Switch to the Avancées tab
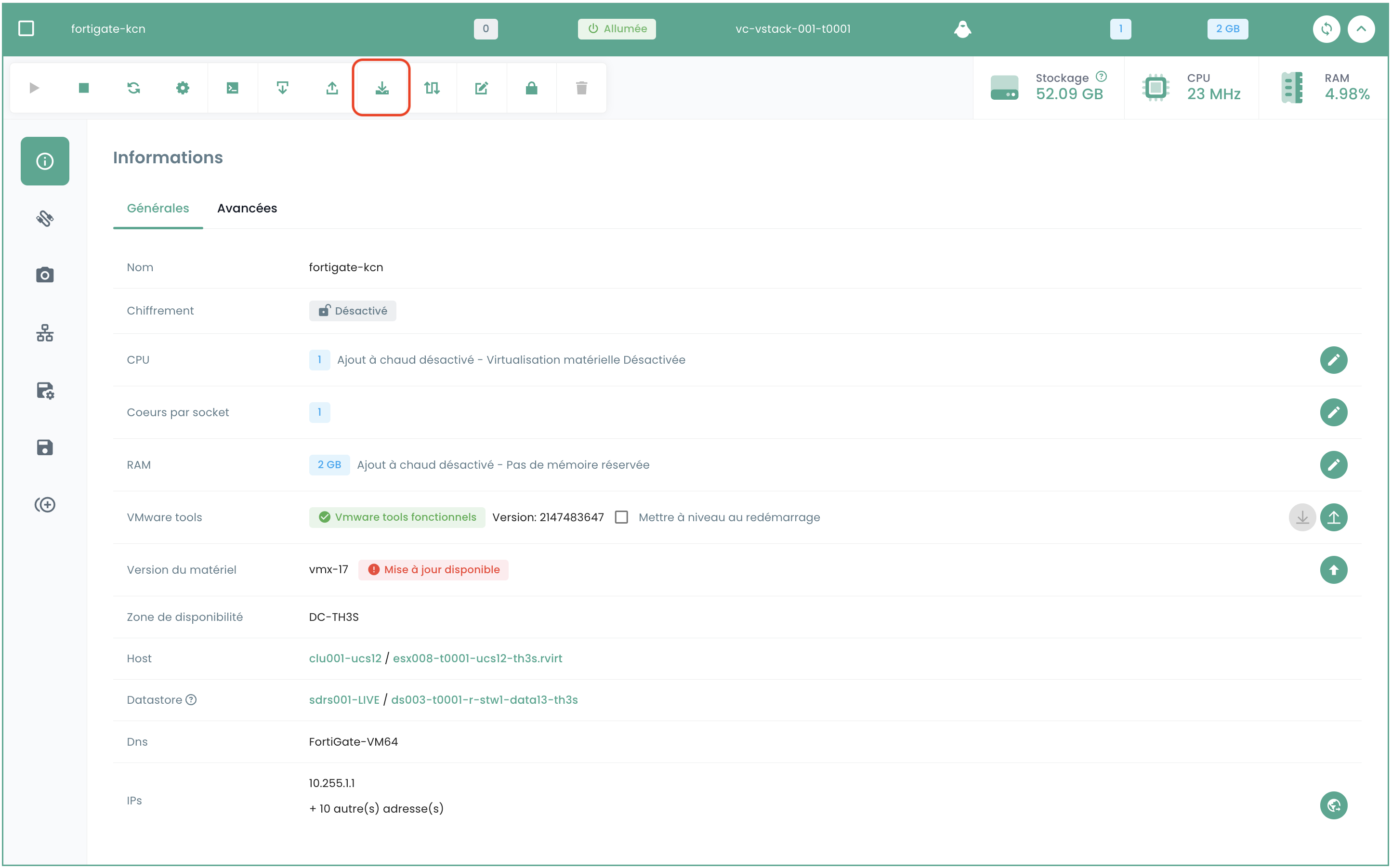The width and height of the screenshot is (1392, 868). pos(247,208)
